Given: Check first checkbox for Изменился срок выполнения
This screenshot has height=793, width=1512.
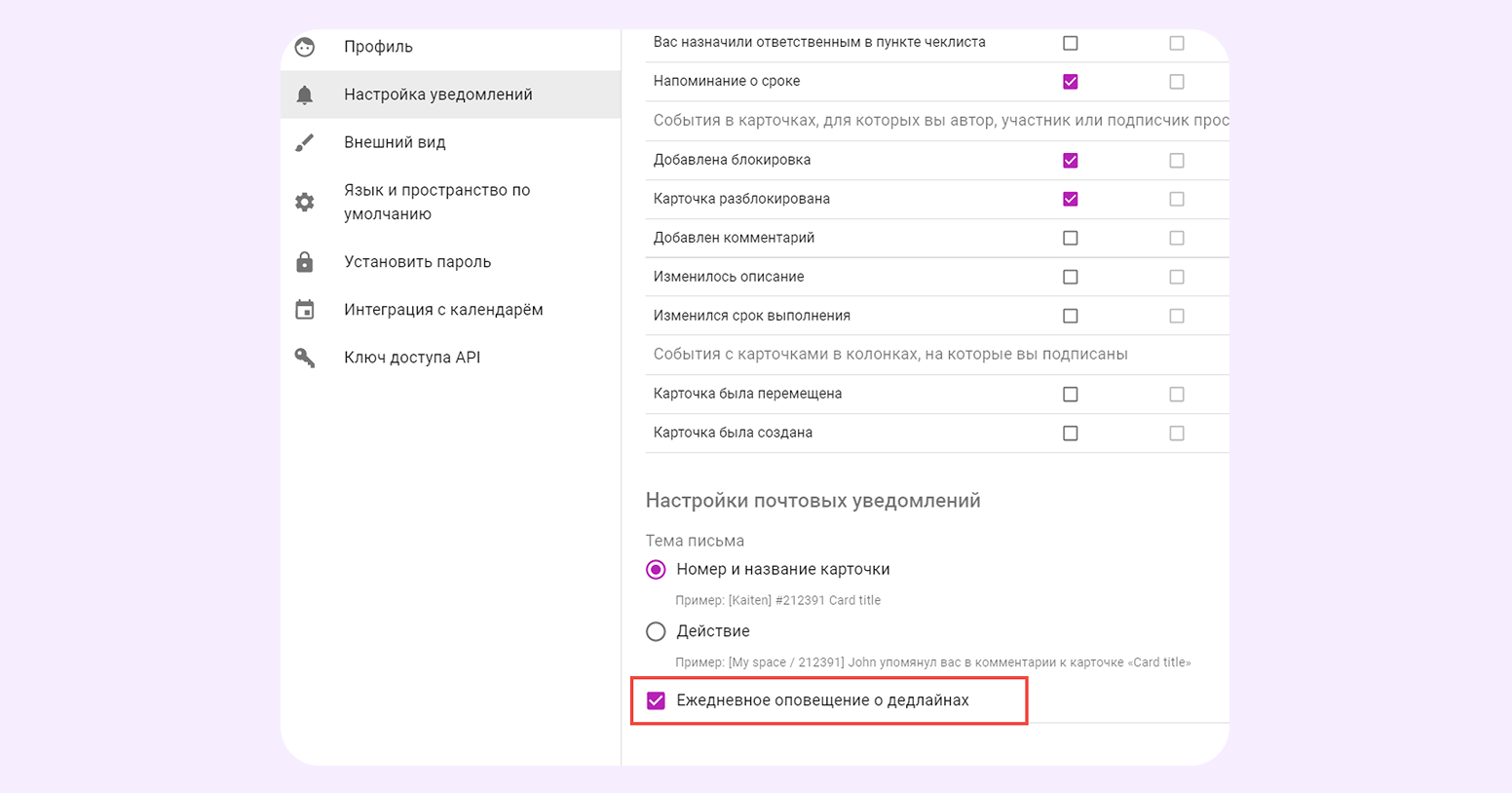Looking at the screenshot, I should click(1071, 316).
